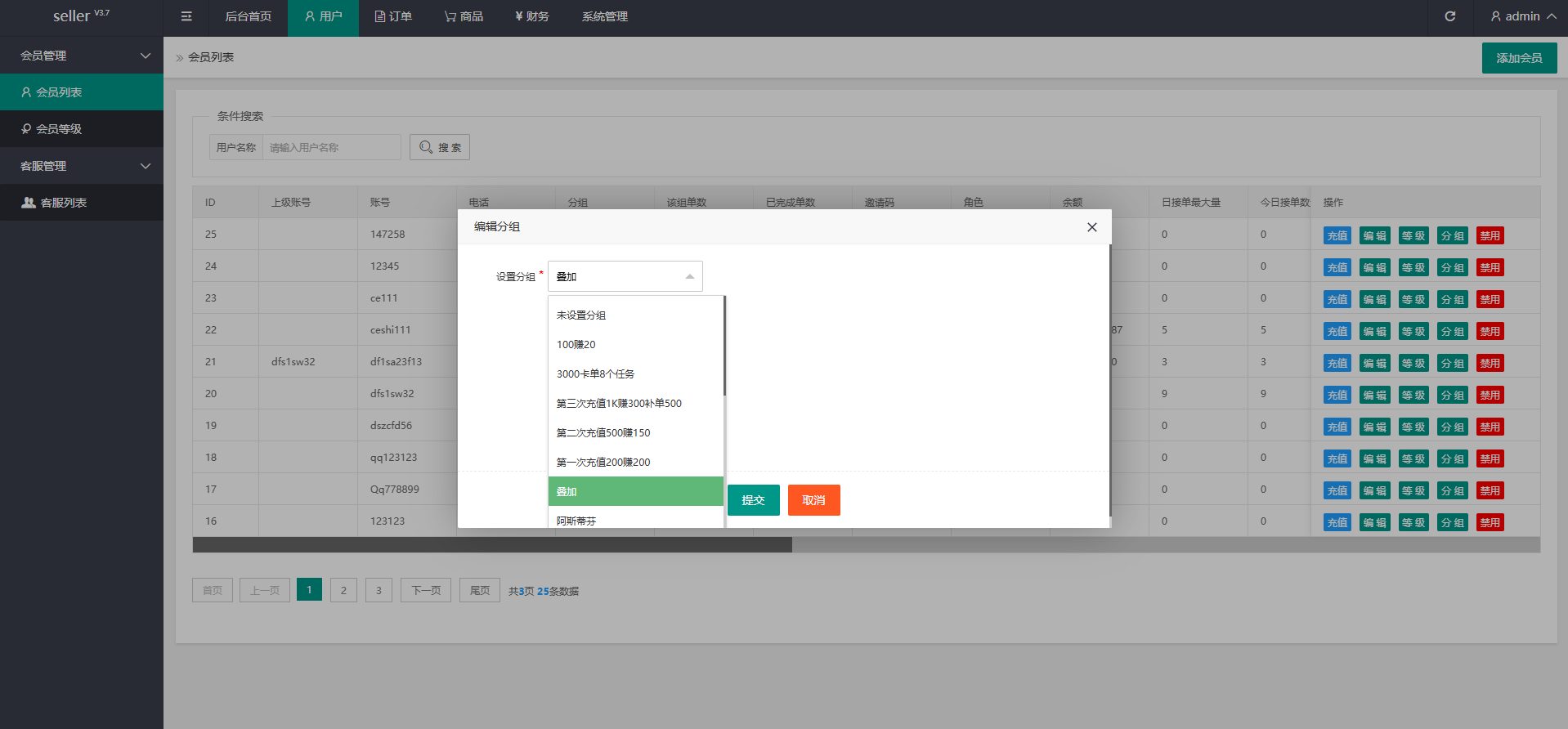Click the dfs1sw32 上级账号 cell

[x=307, y=361]
